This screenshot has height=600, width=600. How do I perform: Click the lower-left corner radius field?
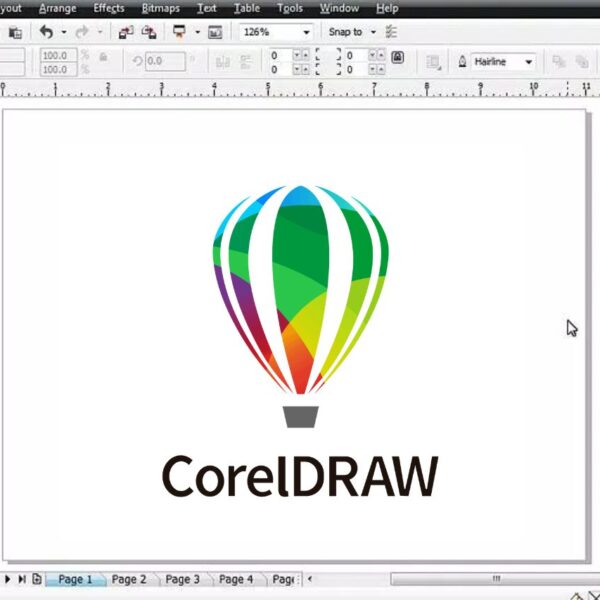coord(280,70)
